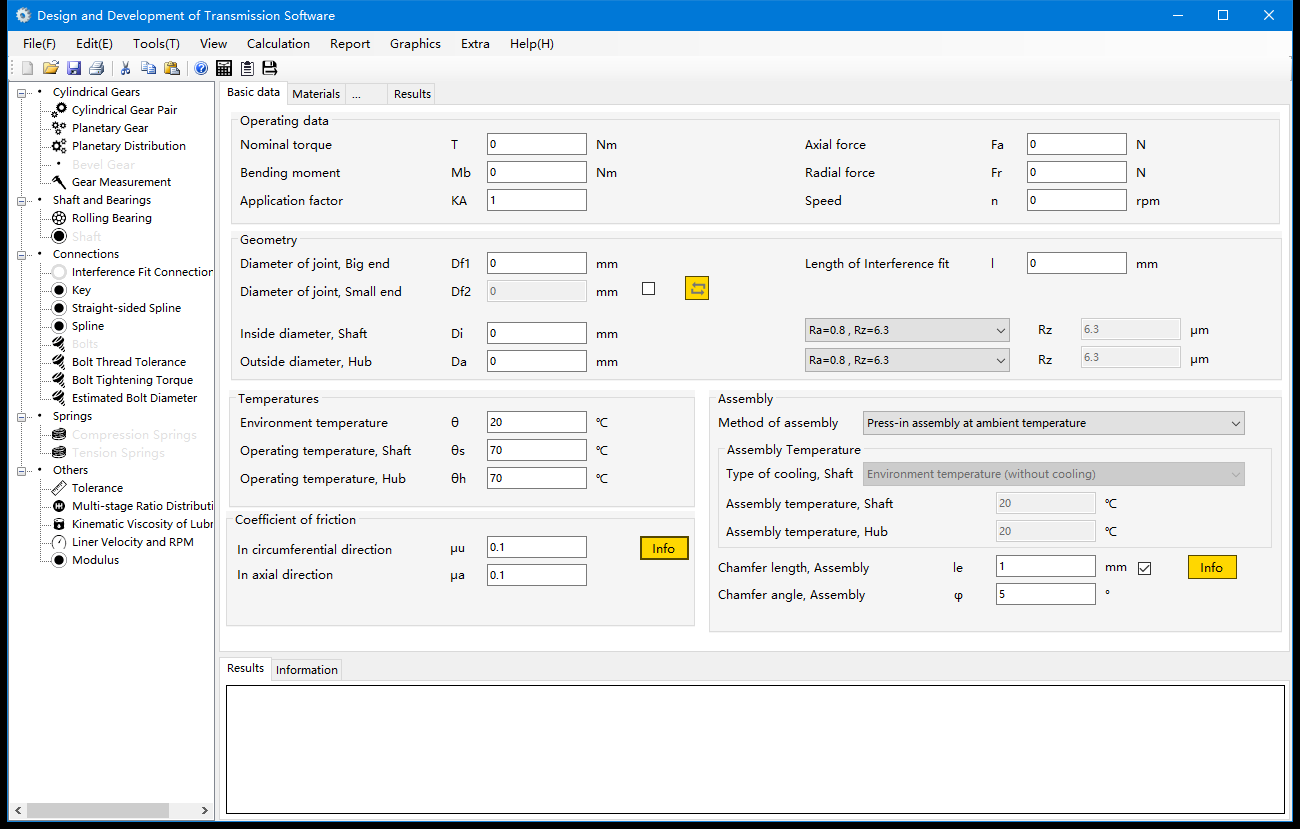Image resolution: width=1300 pixels, height=829 pixels.
Task: Collapse the Shaft and Bearings tree node
Action: point(22,201)
